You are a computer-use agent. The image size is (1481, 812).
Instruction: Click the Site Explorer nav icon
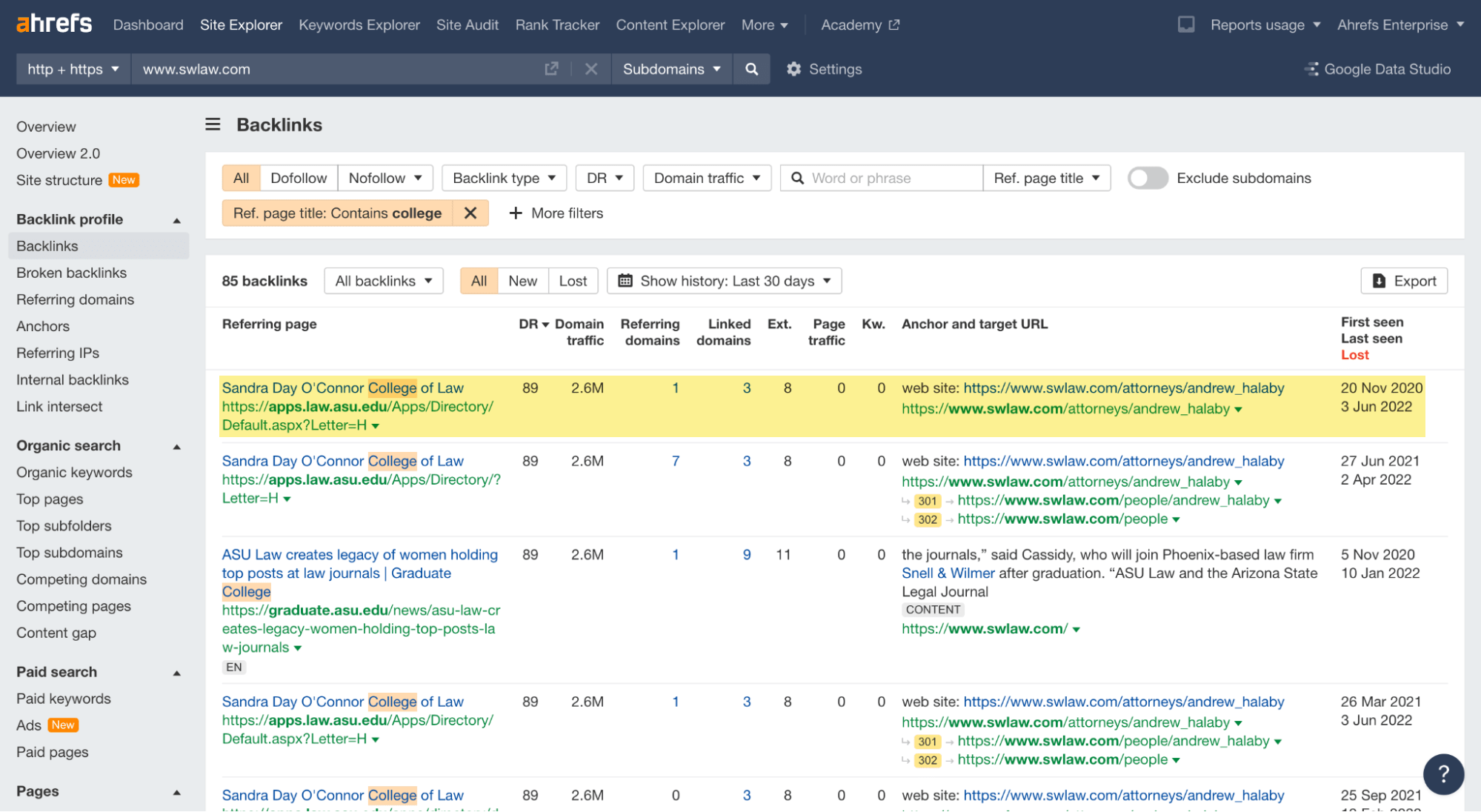click(241, 24)
